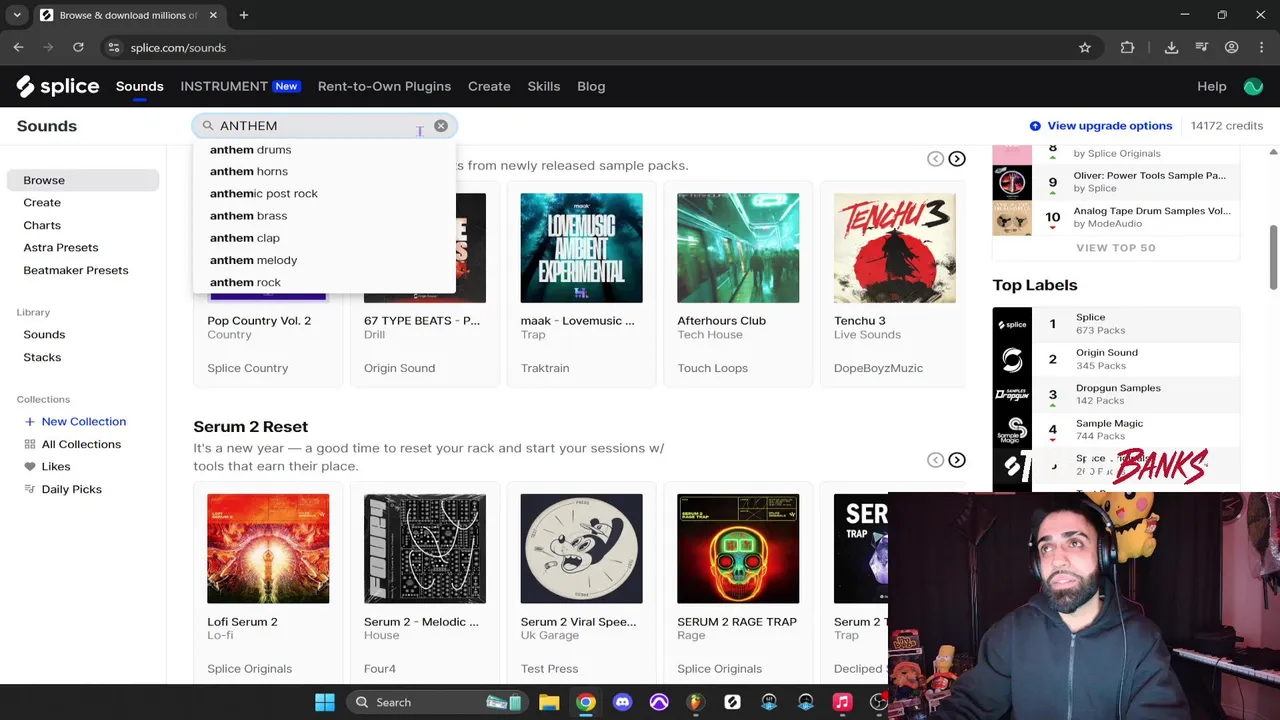Viewport: 1280px width, 720px height.
Task: Go to previous newly released packs carousel arrow
Action: point(935,159)
